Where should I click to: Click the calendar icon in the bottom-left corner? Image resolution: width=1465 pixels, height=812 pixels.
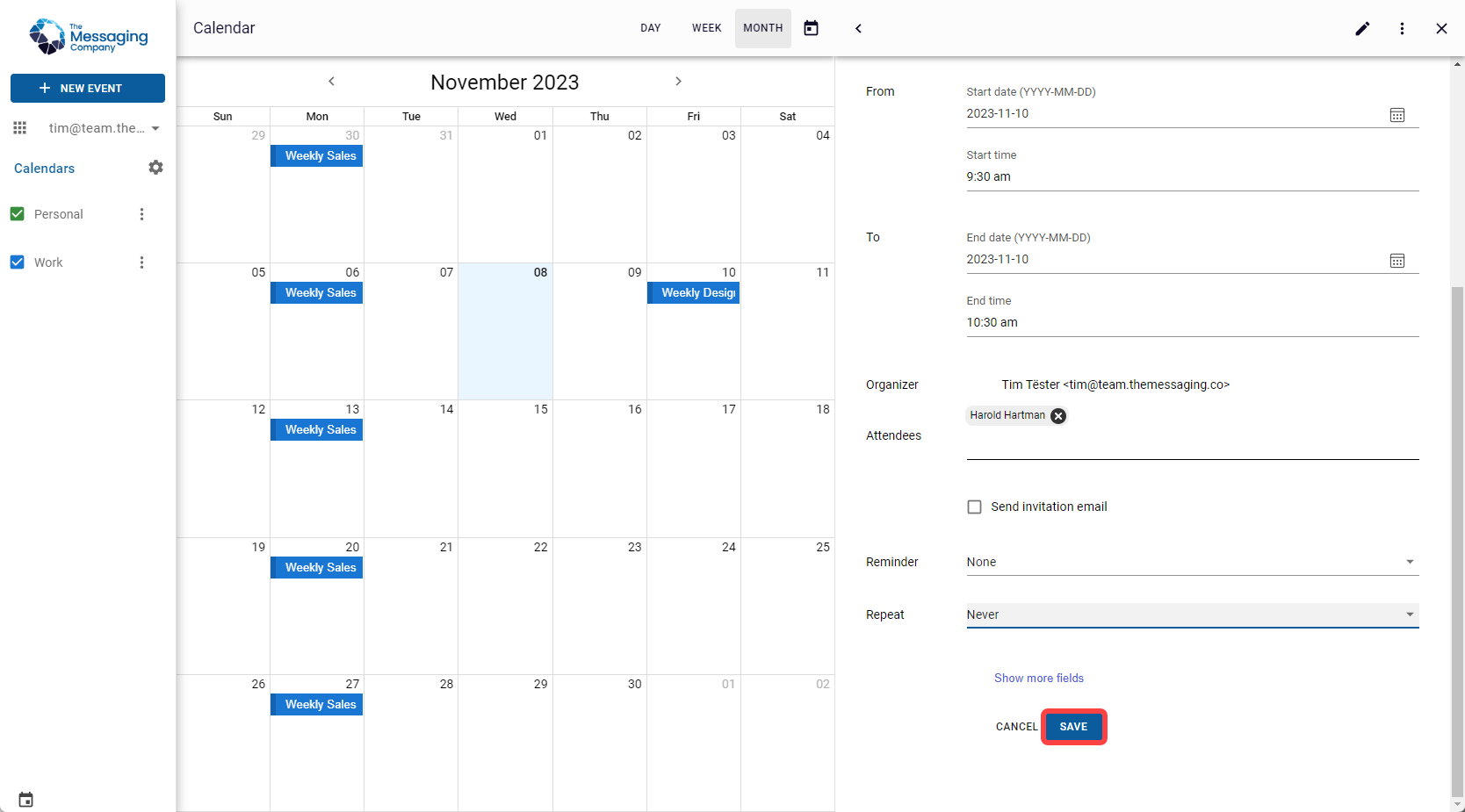pos(25,799)
